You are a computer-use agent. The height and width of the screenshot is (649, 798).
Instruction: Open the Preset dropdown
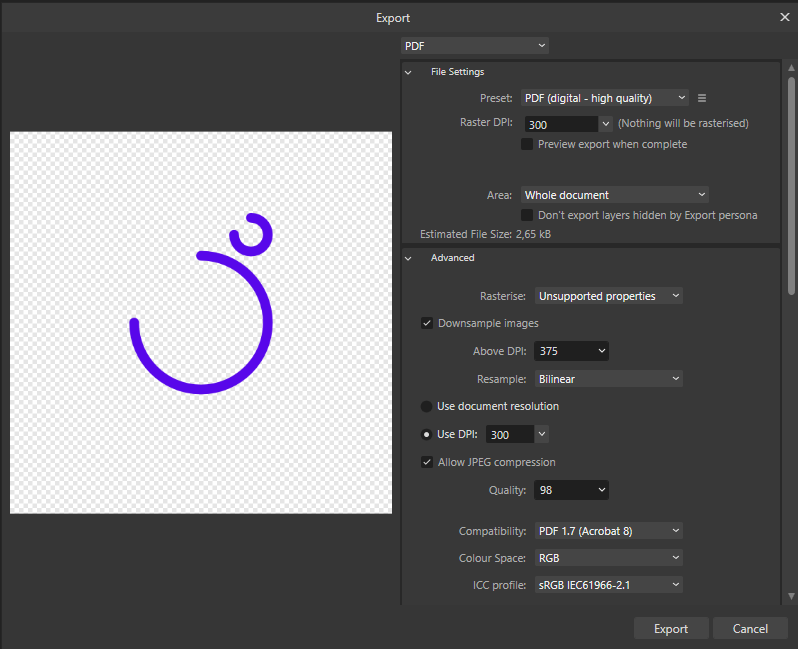point(605,98)
